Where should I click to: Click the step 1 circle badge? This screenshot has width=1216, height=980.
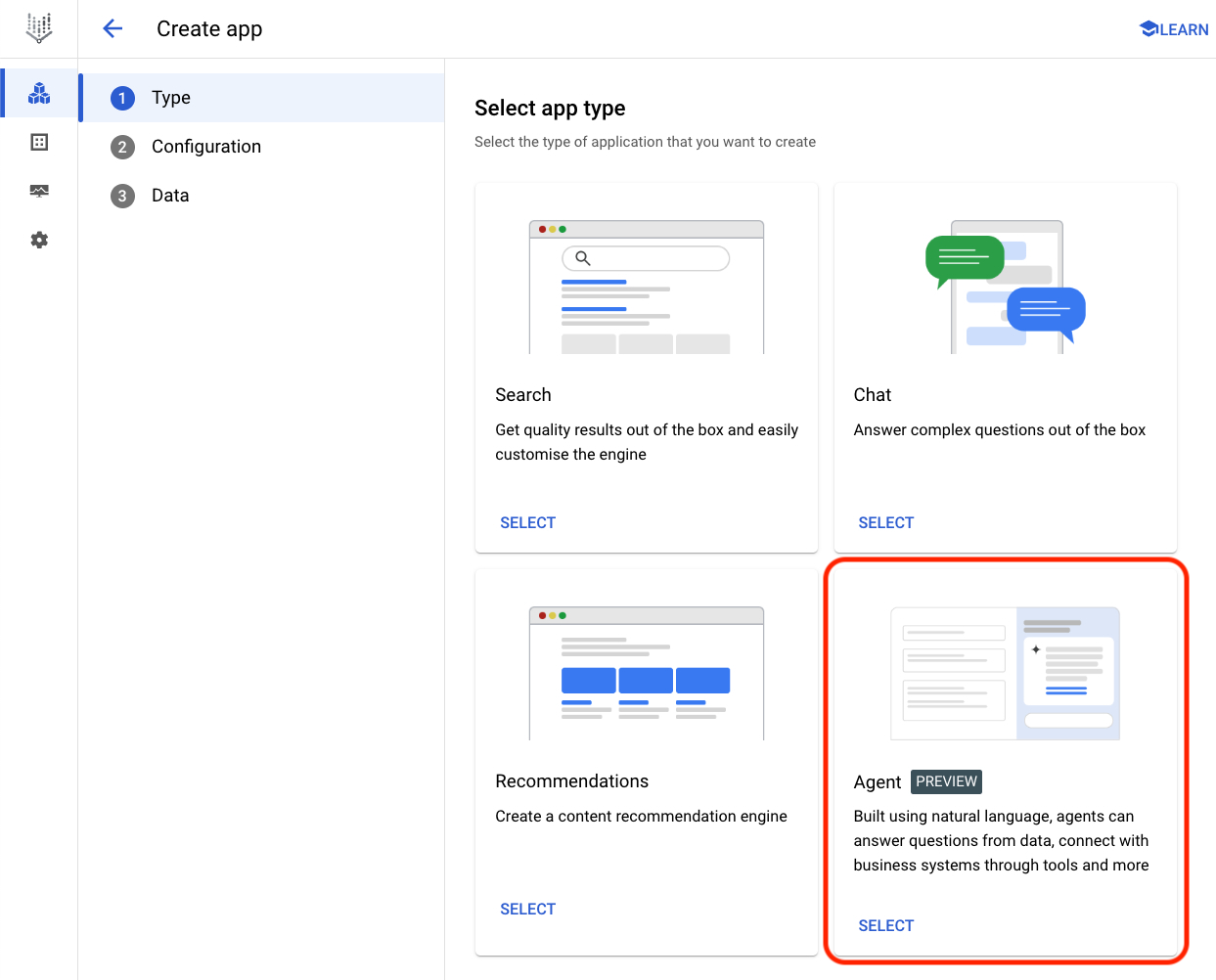click(121, 98)
